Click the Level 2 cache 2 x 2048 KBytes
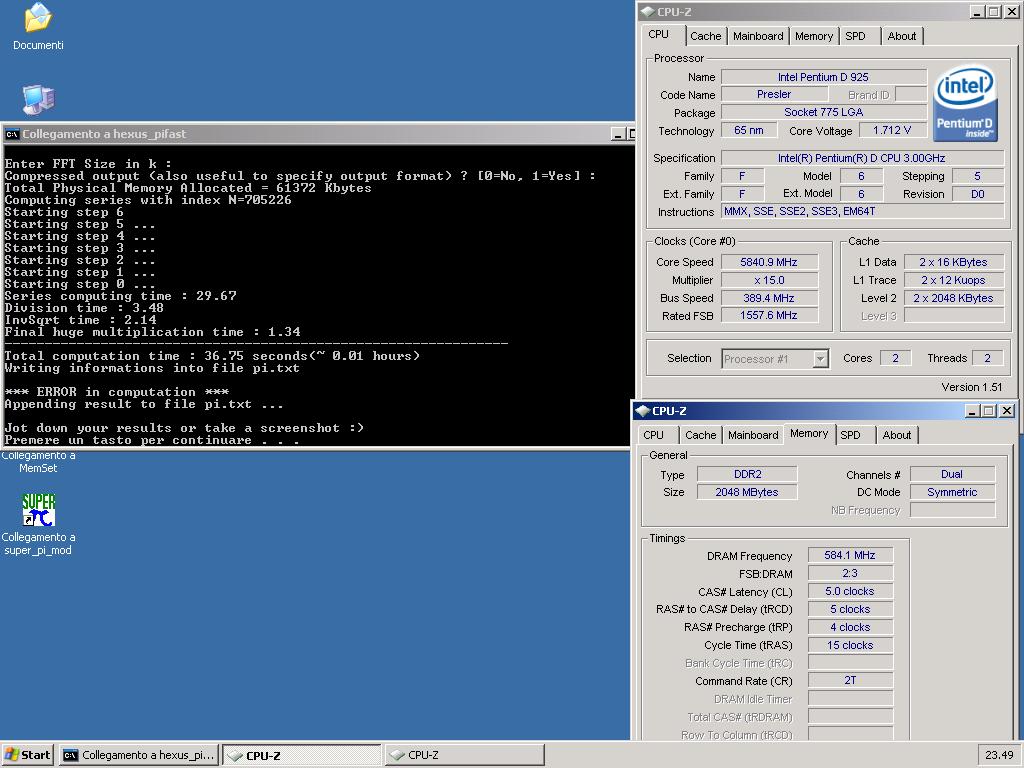The image size is (1024, 768). 953,298
